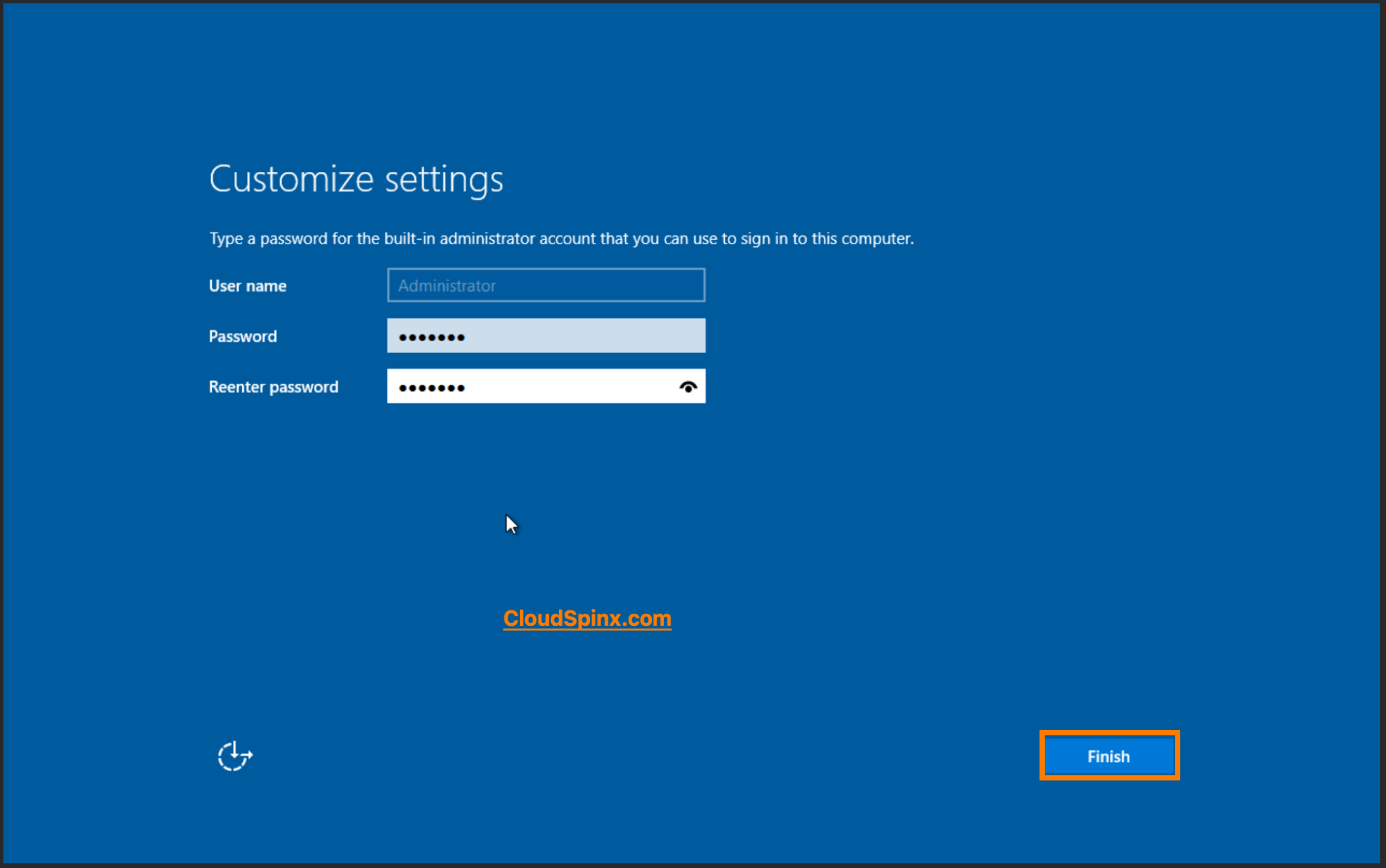
Task: Click the Finish button inside the orange highlight
Action: [1109, 756]
